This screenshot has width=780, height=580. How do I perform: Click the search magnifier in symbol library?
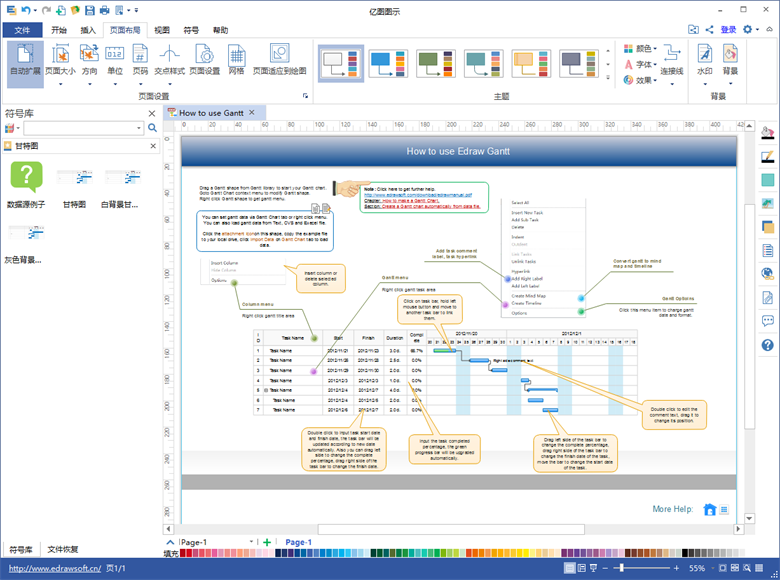click(153, 128)
